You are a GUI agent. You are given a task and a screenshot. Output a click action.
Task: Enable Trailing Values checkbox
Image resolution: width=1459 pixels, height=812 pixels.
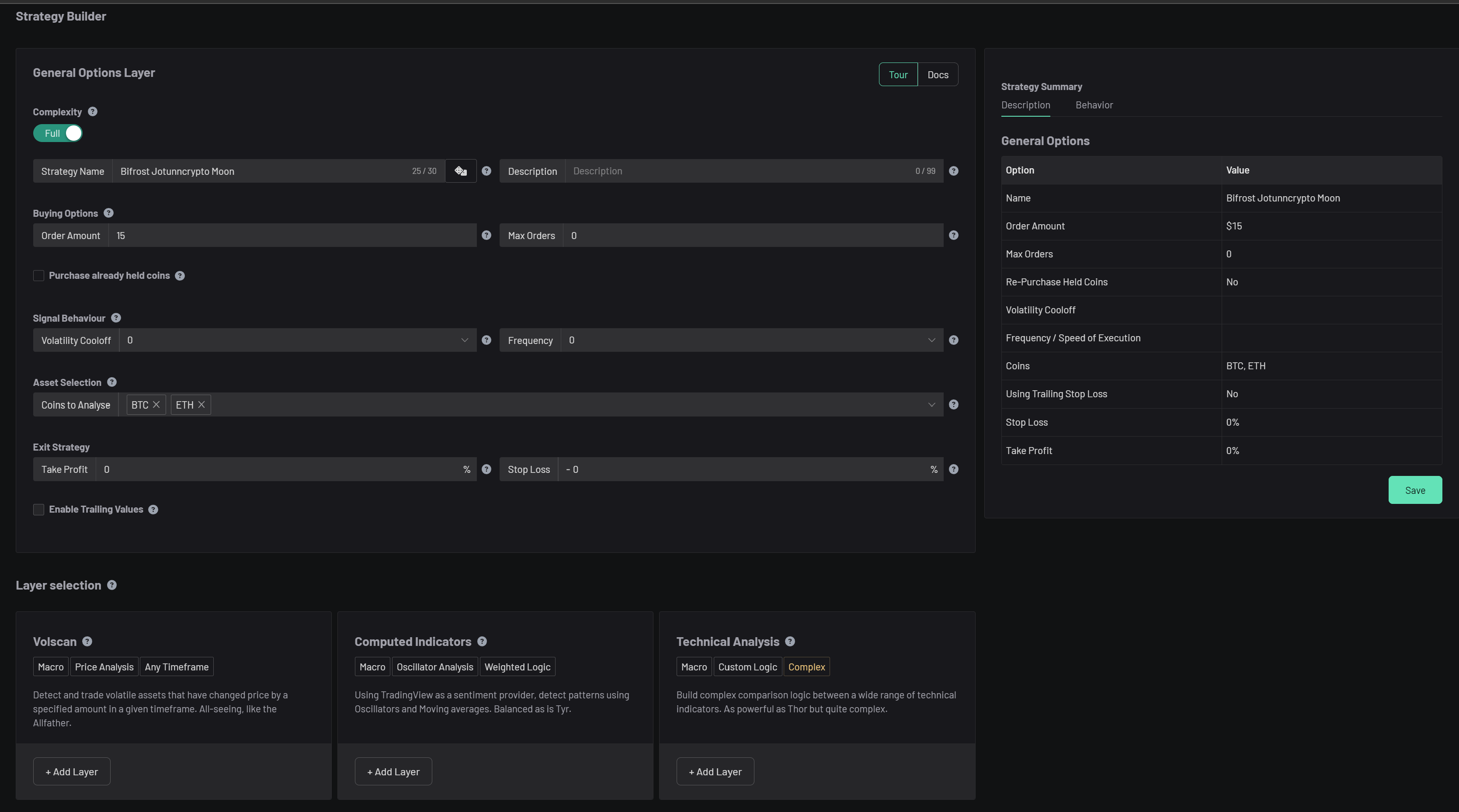38,510
